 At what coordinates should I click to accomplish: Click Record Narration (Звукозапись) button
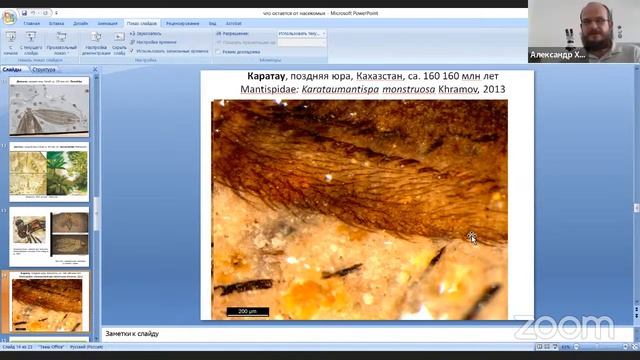click(146, 33)
